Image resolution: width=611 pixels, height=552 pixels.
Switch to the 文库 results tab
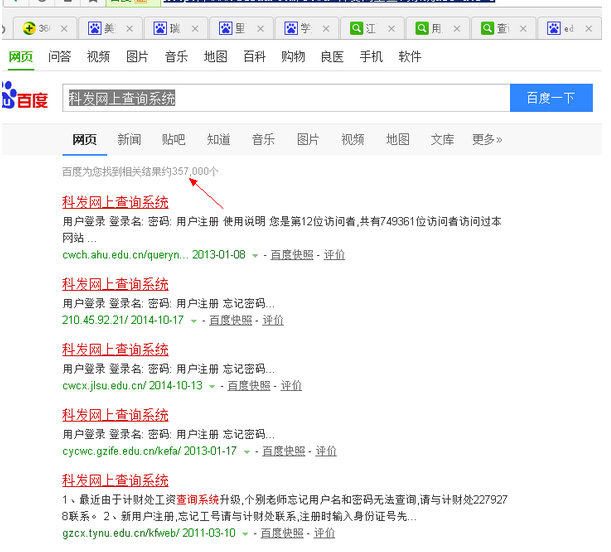click(x=442, y=139)
